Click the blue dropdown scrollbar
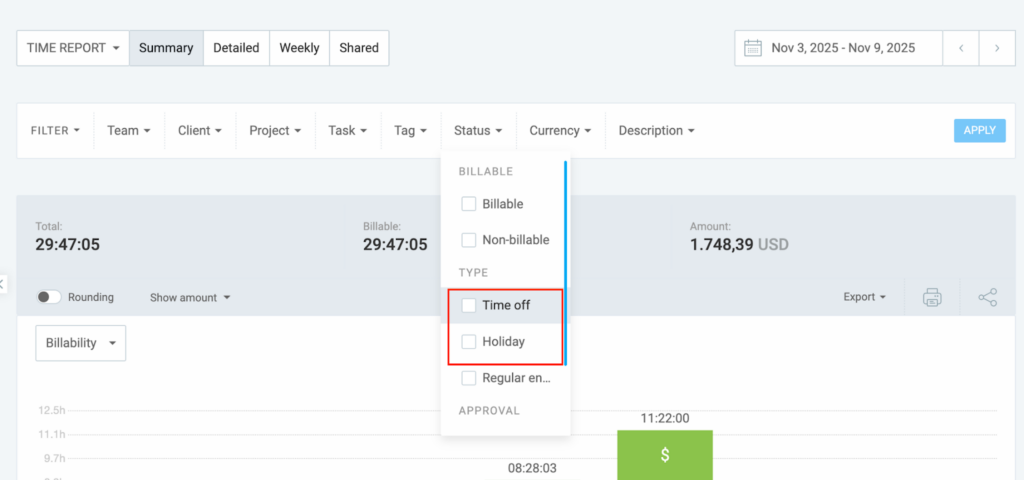This screenshot has width=1024, height=480. click(566, 260)
